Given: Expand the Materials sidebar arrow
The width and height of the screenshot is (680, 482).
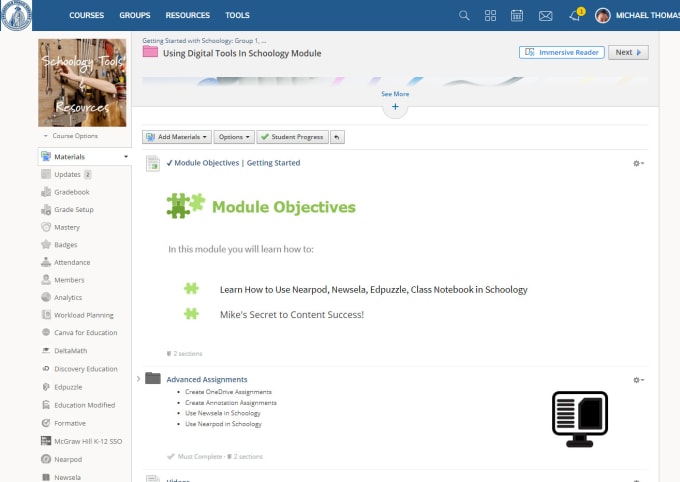Looking at the screenshot, I should tap(126, 157).
